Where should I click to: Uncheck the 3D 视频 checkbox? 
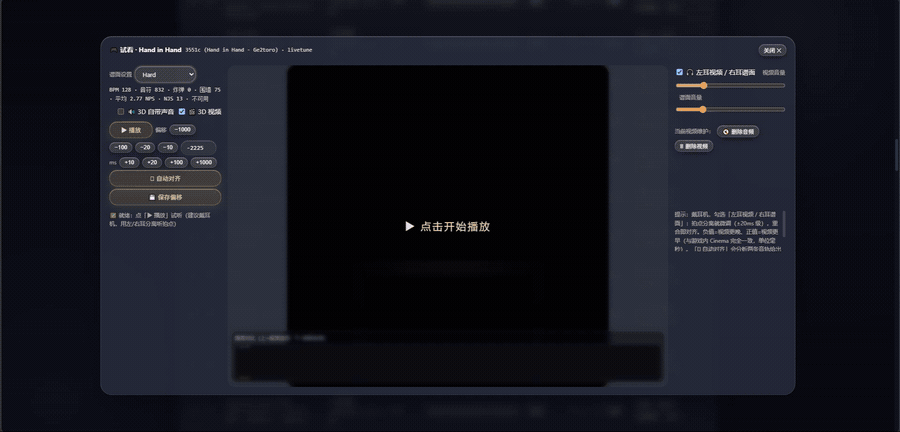[182, 112]
